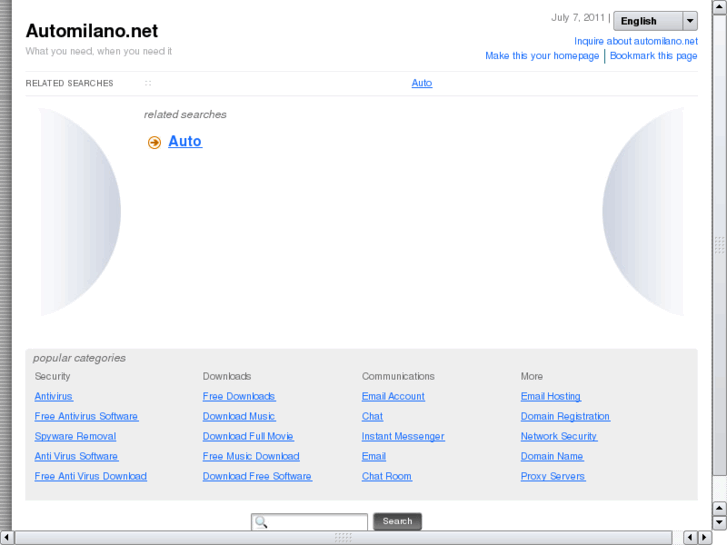Click the RELATED SEARCHES label
The image size is (727, 545).
click(x=69, y=83)
